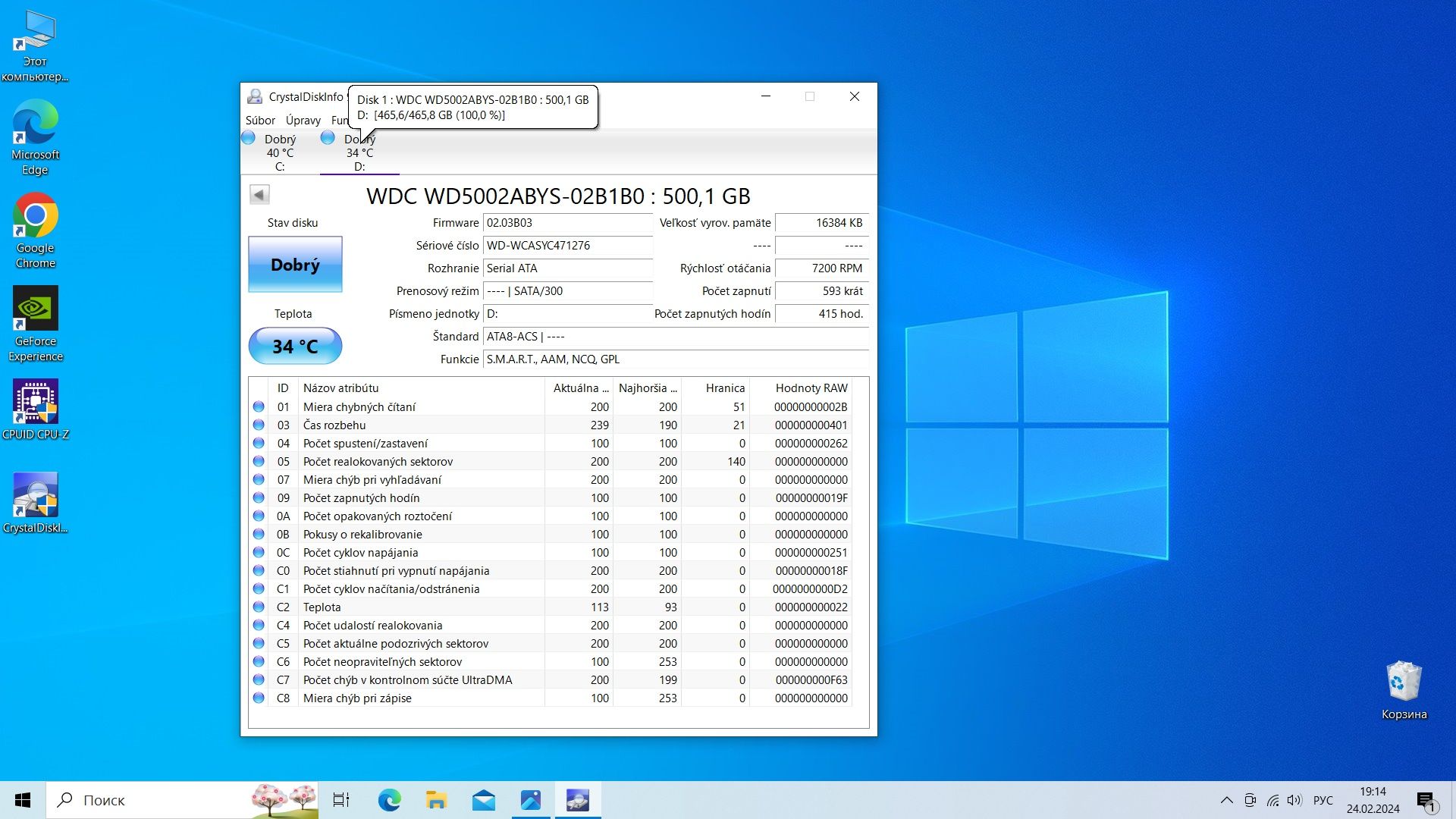Launch Edge from the taskbar
This screenshot has height=819, width=1456.
click(389, 800)
